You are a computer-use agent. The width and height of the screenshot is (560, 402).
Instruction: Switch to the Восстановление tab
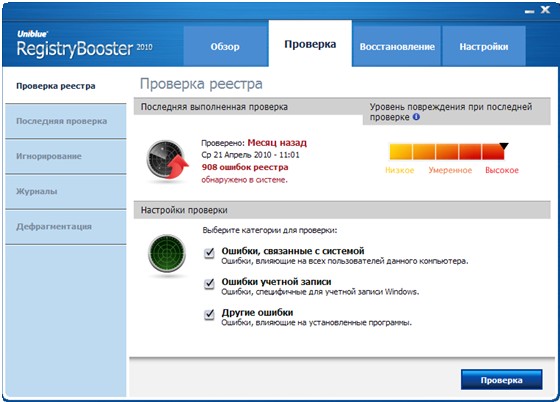pos(397,46)
